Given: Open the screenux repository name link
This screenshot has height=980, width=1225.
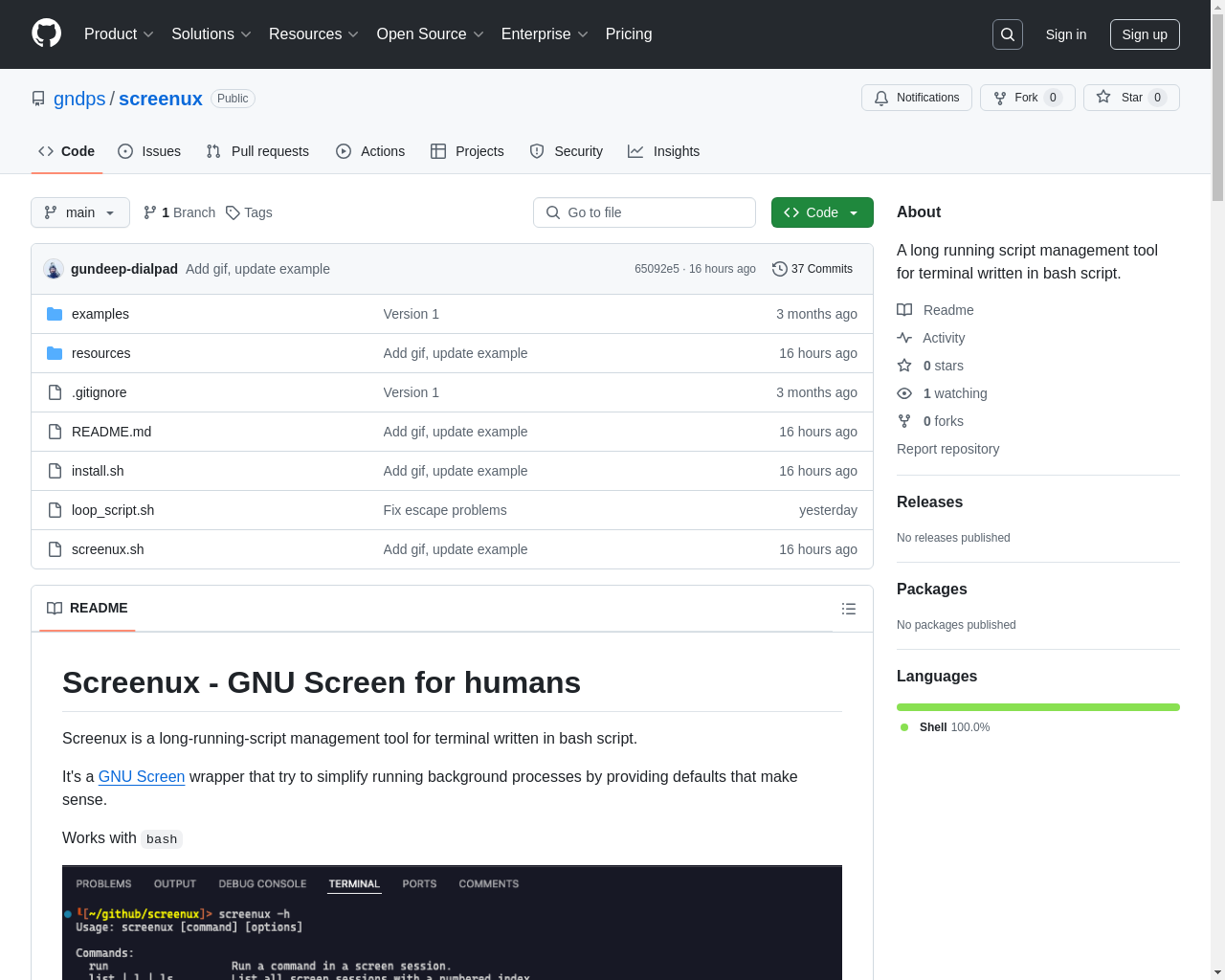Looking at the screenshot, I should [x=161, y=99].
